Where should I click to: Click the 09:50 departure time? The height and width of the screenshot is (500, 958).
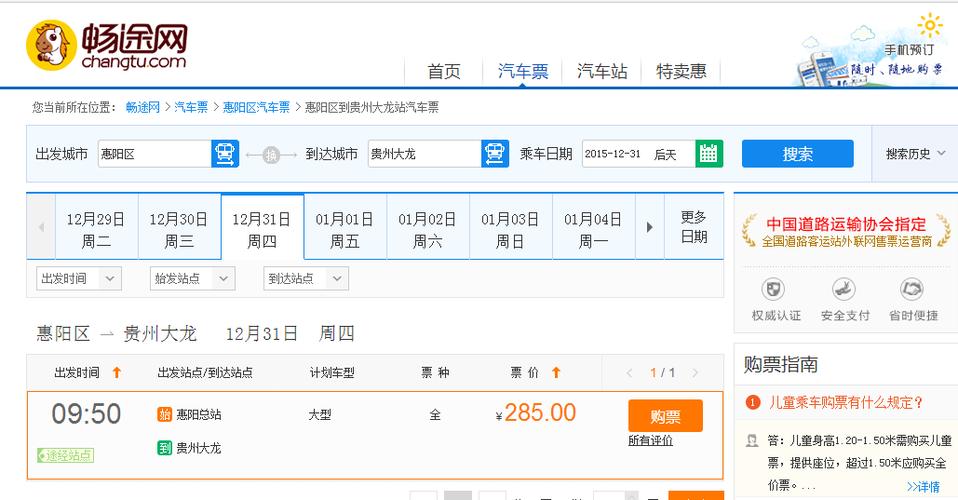pos(86,414)
